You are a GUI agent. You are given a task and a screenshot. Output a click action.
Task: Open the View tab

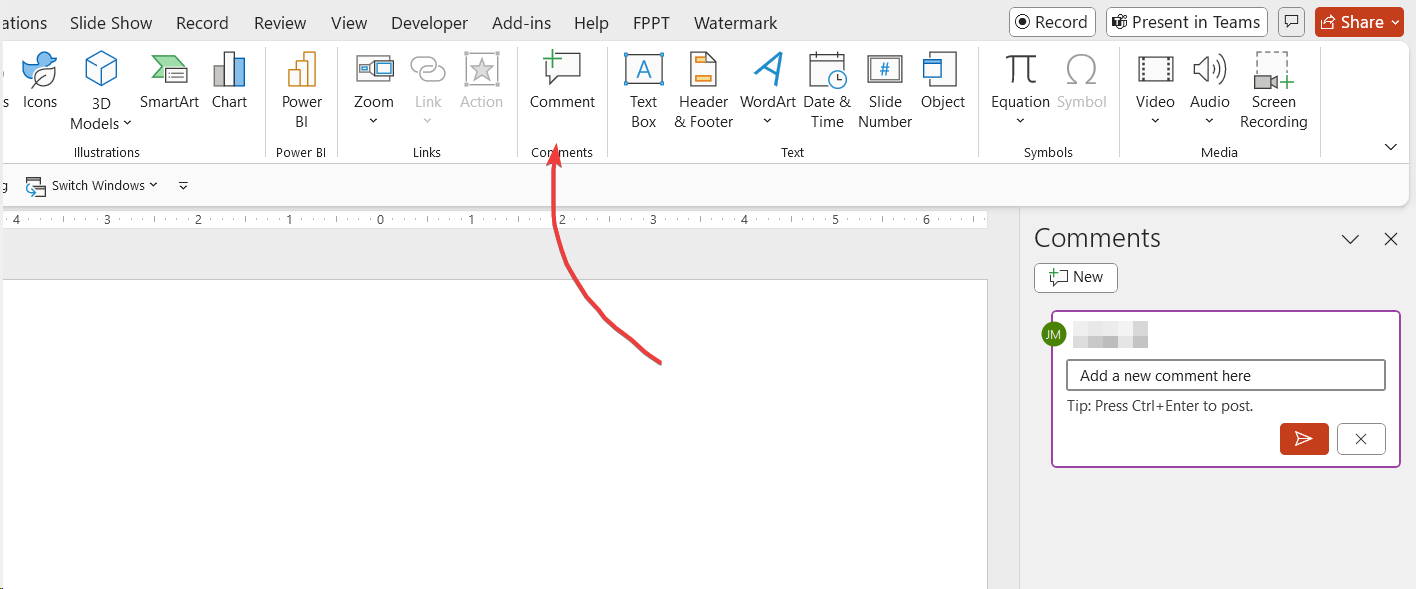click(x=349, y=23)
